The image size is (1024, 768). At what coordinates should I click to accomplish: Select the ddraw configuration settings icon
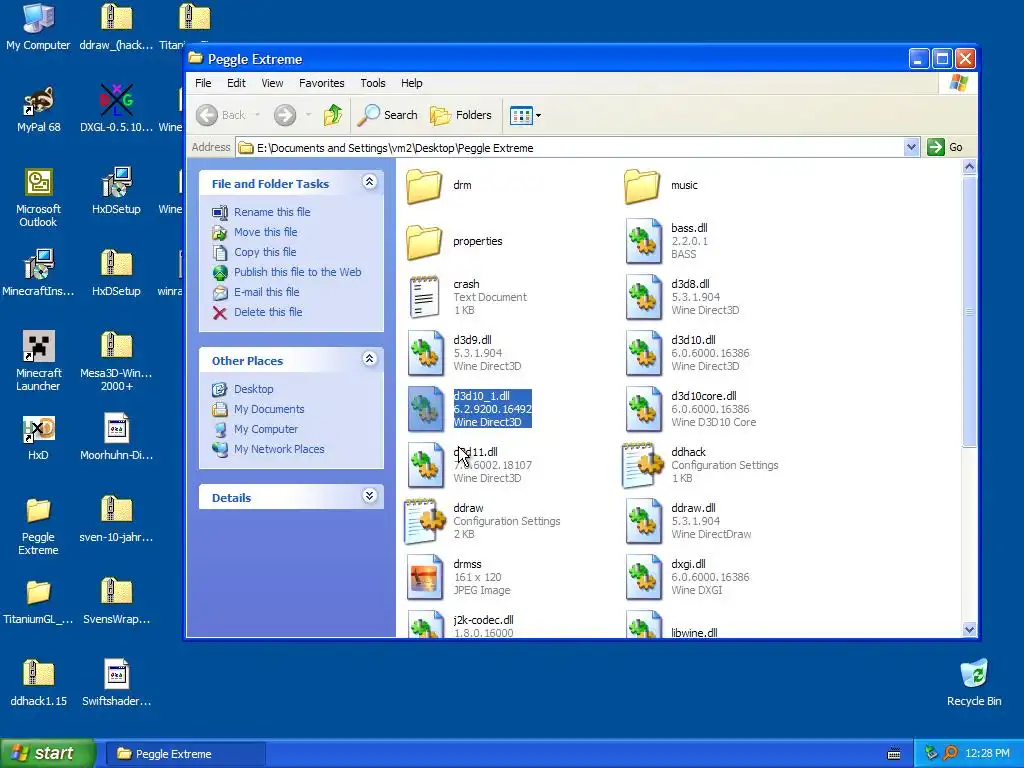(x=424, y=521)
